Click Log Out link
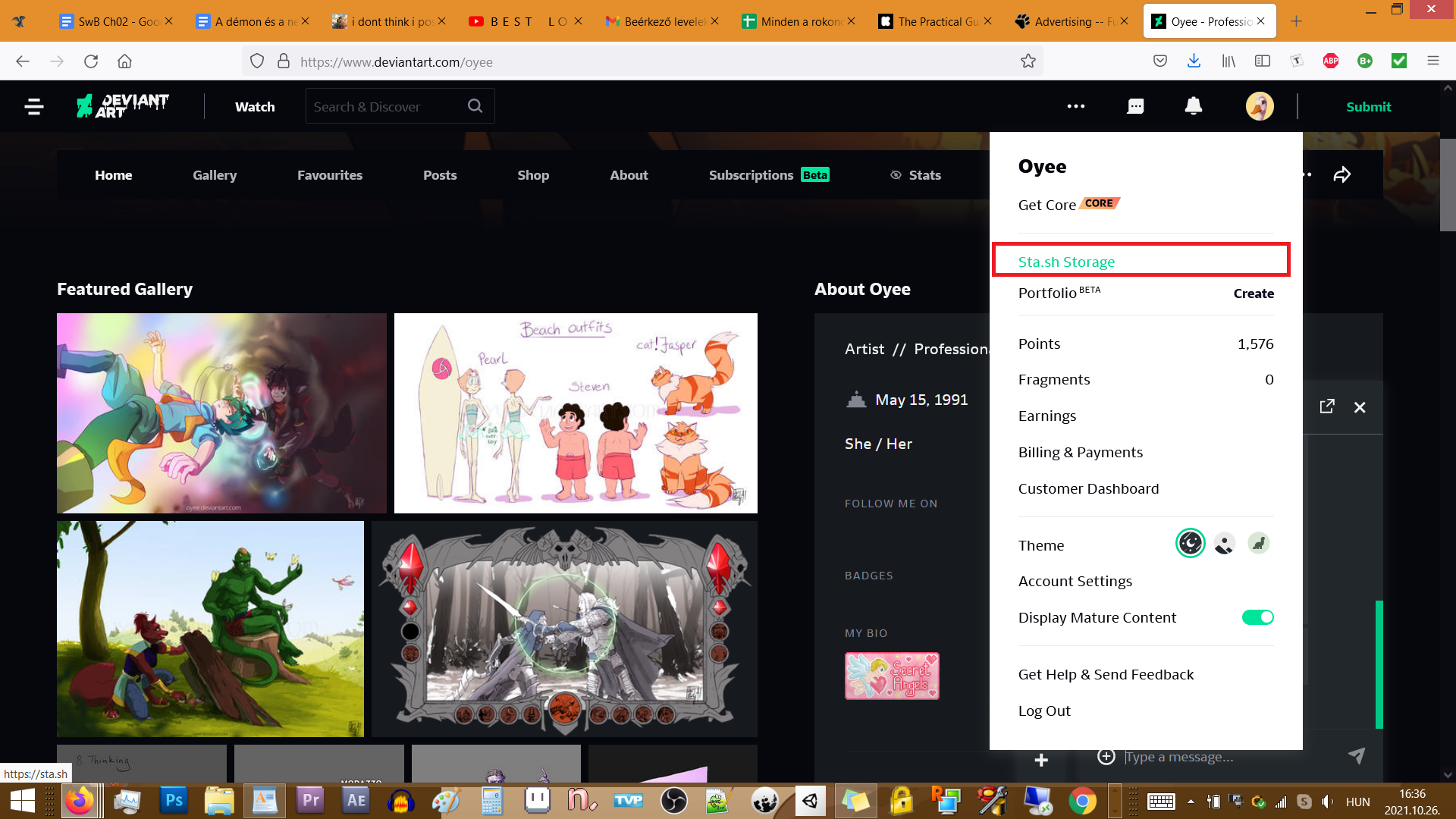The width and height of the screenshot is (1456, 819). point(1044,711)
